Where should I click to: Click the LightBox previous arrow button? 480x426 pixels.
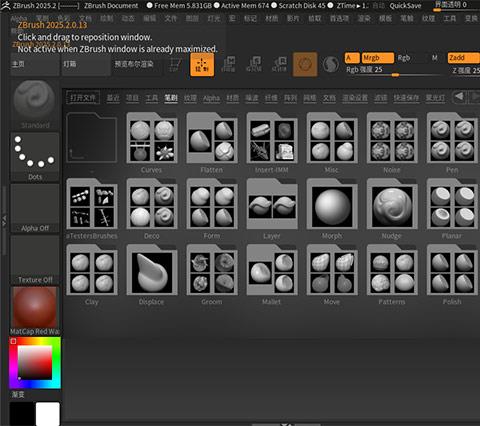point(459,97)
